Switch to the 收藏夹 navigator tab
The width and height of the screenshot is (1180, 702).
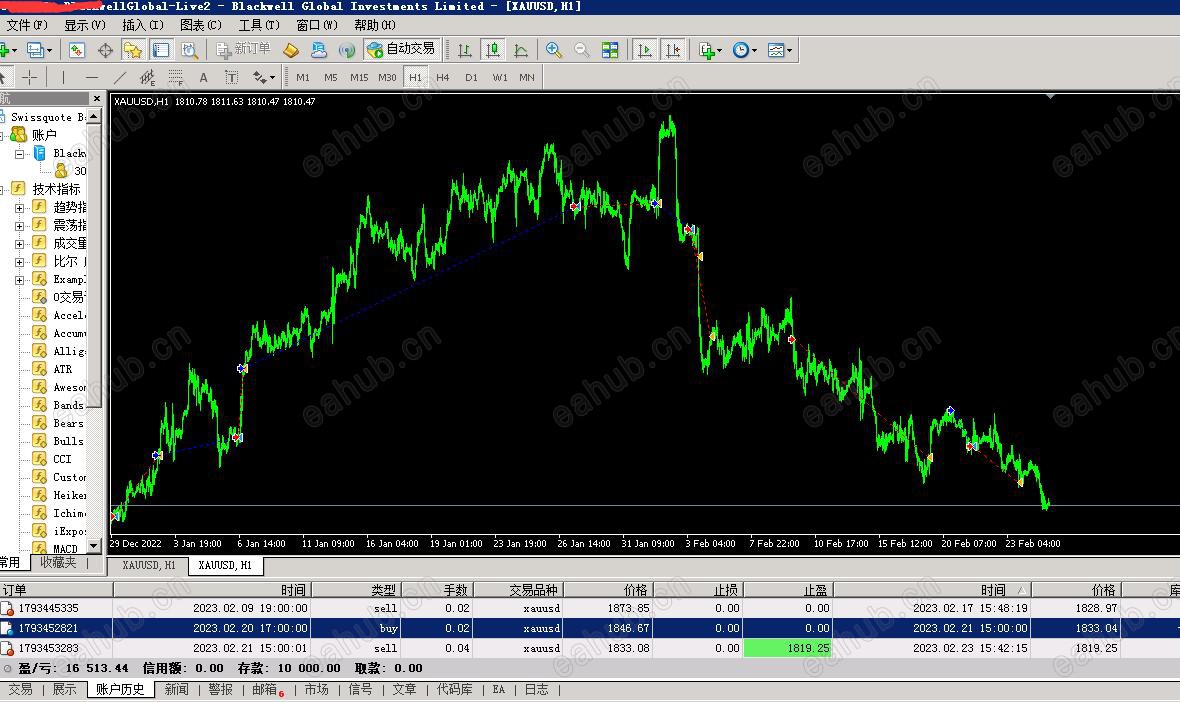point(59,562)
